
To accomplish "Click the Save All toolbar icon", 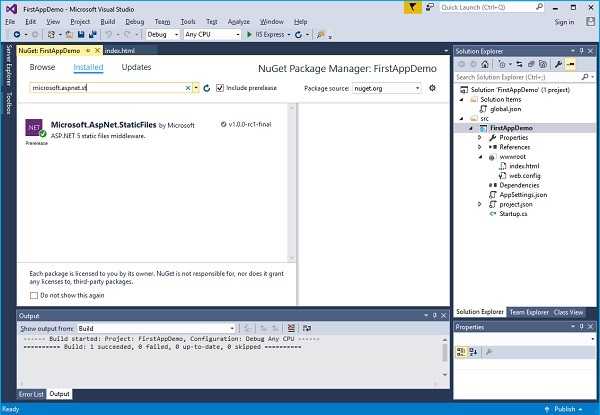I will click(x=92, y=34).
